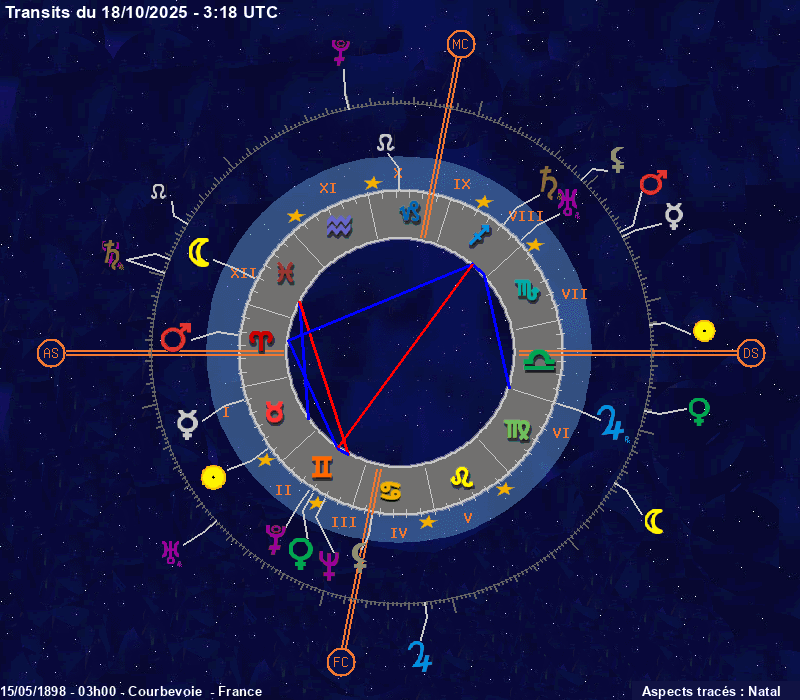This screenshot has width=800, height=700.
Task: Select the DS descendant marker circle
Action: (751, 353)
